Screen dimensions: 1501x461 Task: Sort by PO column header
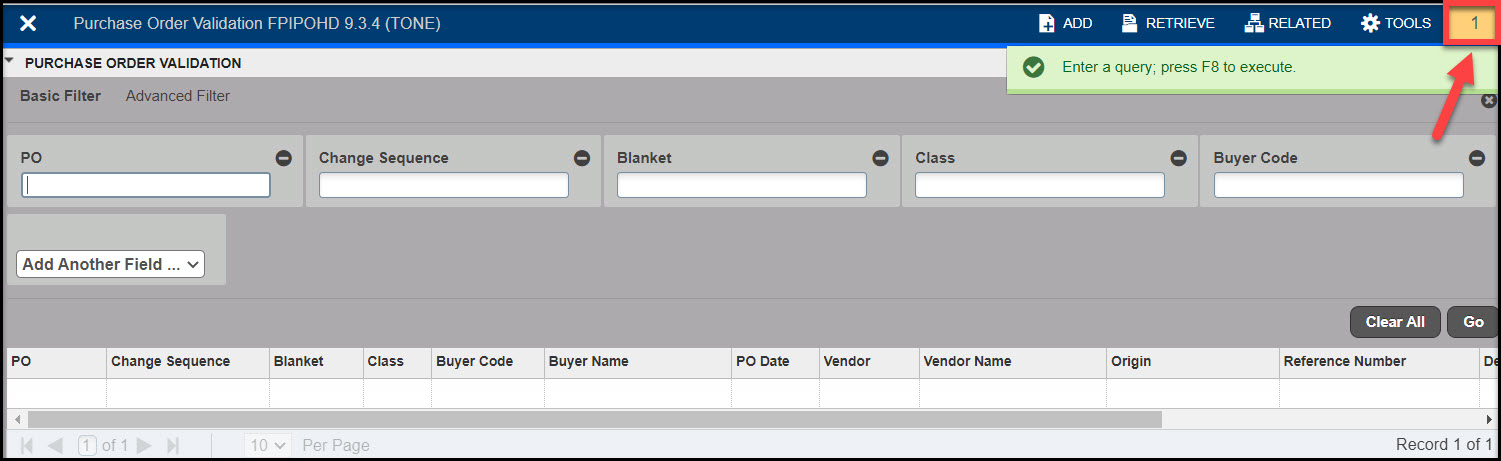(x=56, y=362)
